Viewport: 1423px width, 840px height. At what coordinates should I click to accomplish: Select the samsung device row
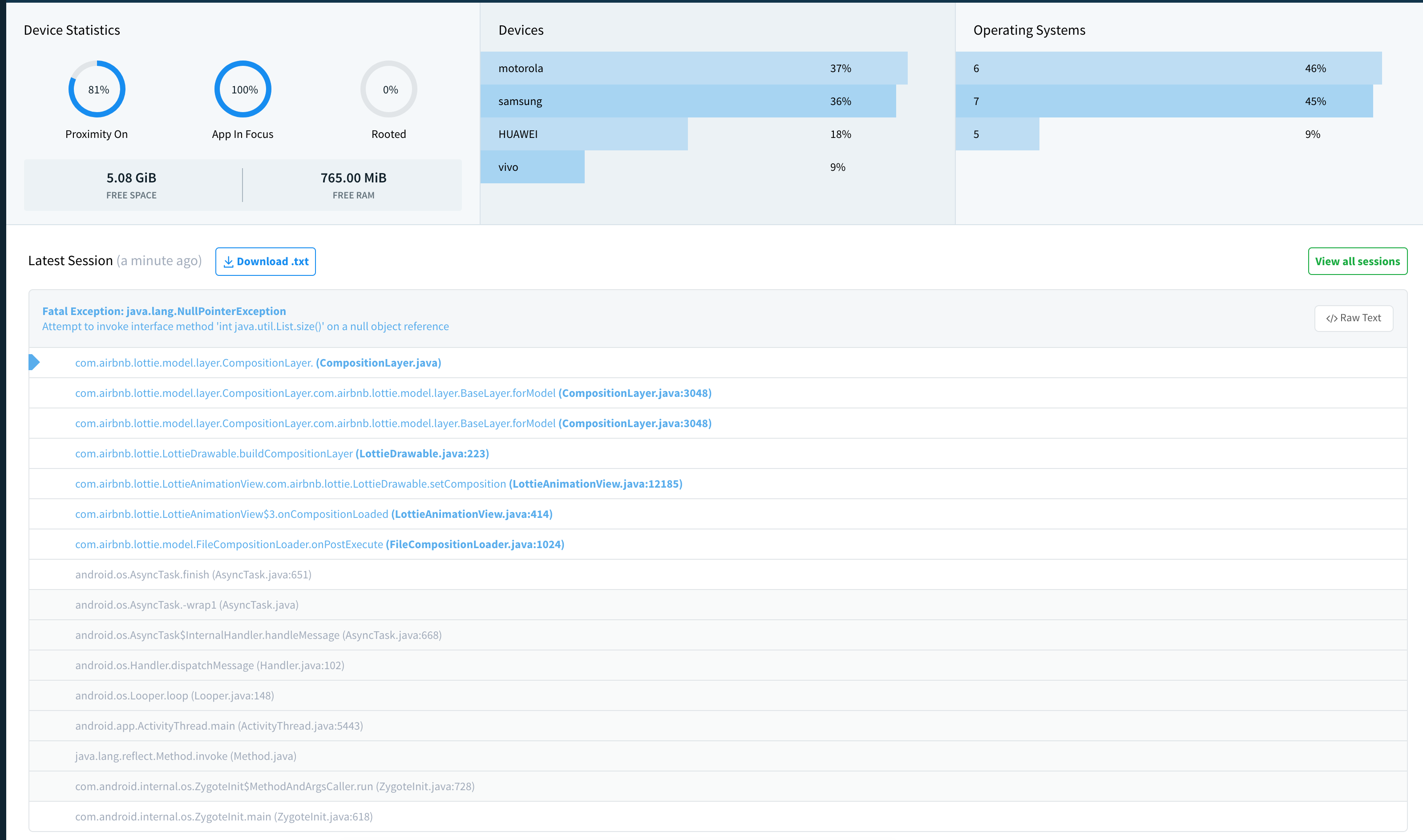tap(688, 101)
